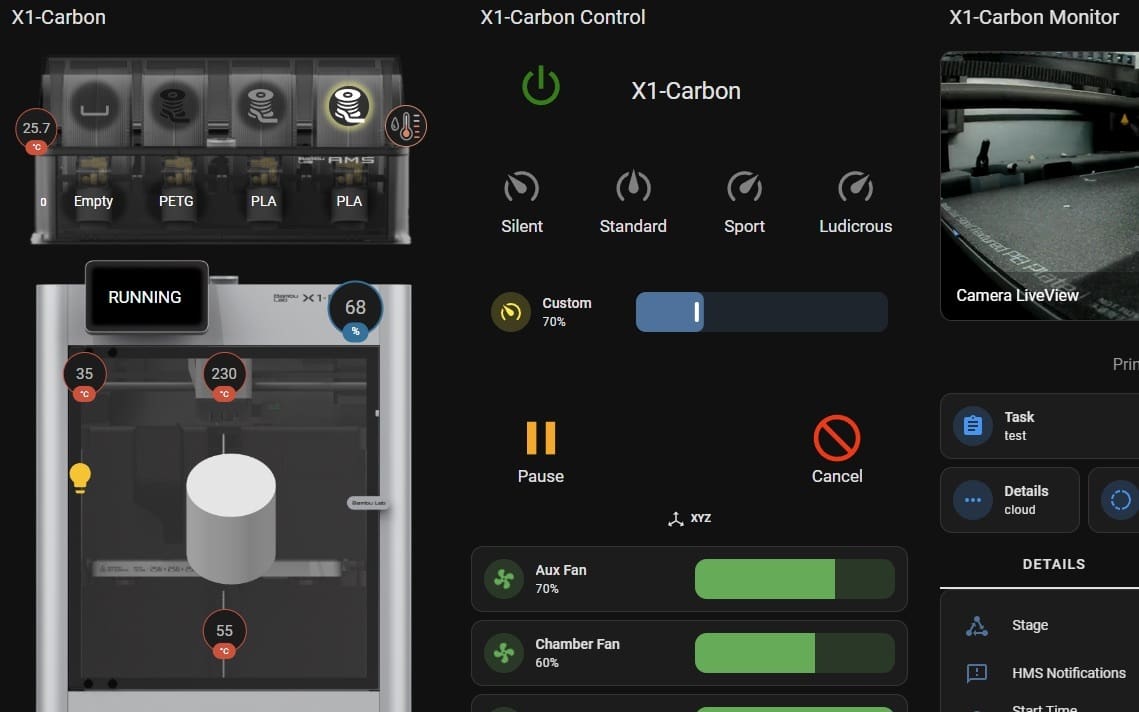
Task: Select the Empty AMS slot icon
Action: (x=94, y=107)
